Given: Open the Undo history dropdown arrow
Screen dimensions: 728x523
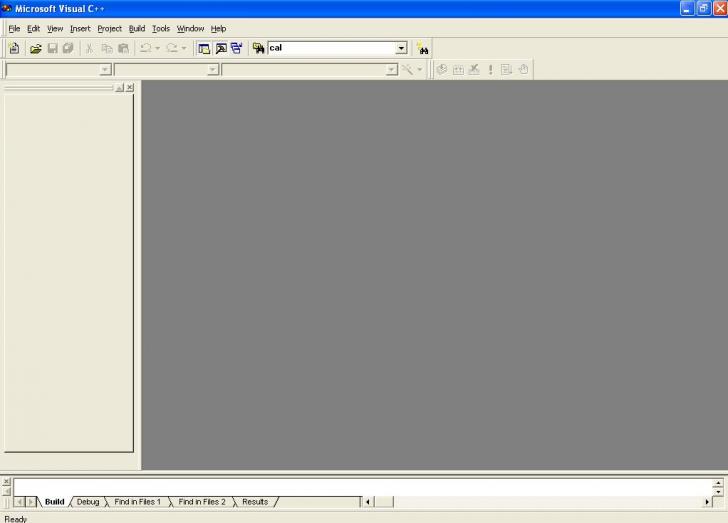Looking at the screenshot, I should pos(157,48).
